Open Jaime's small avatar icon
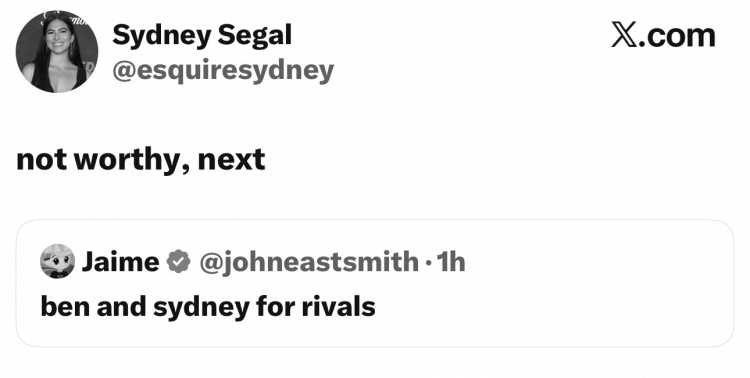750x378 pixels. point(57,261)
